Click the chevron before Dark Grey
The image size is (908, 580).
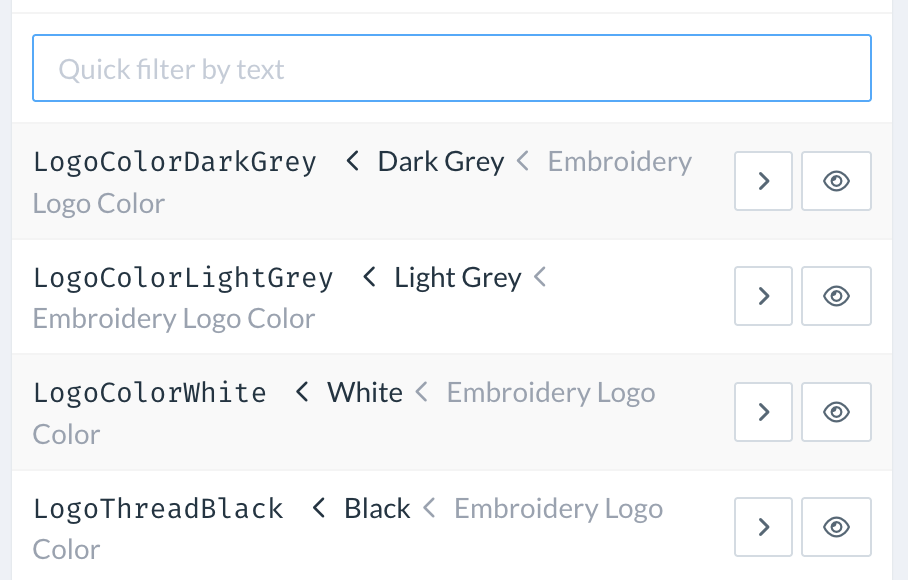(x=352, y=161)
